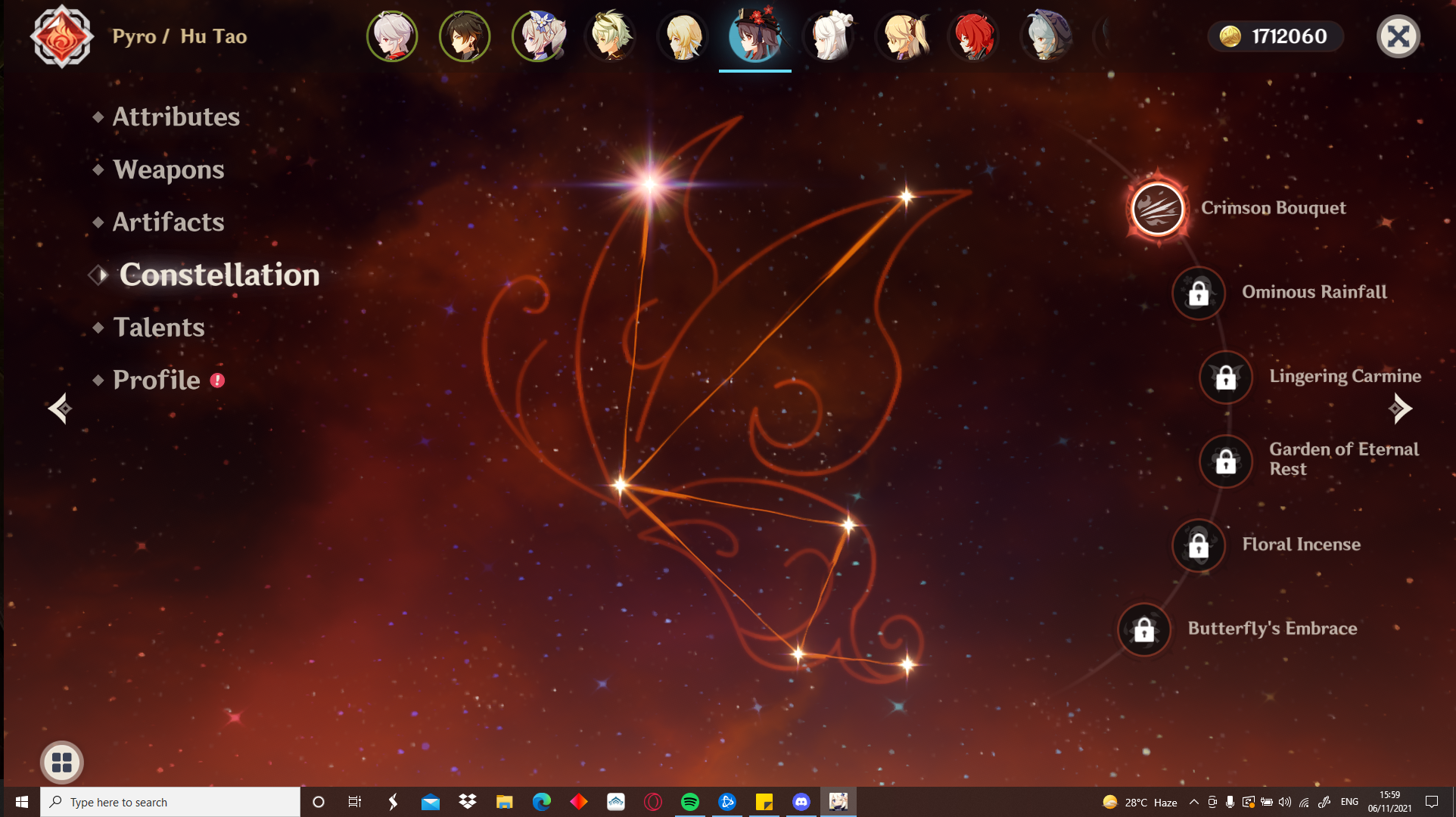The height and width of the screenshot is (817, 1456).
Task: Open Discord from the taskbar
Action: click(x=801, y=802)
